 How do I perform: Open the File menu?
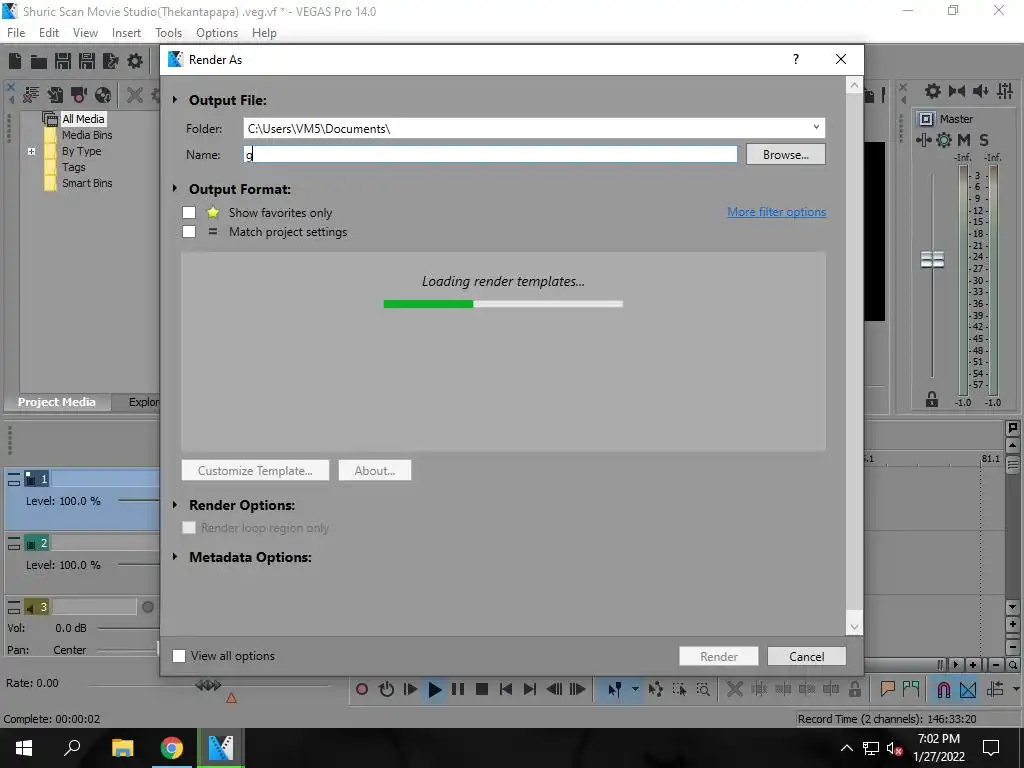click(x=16, y=33)
